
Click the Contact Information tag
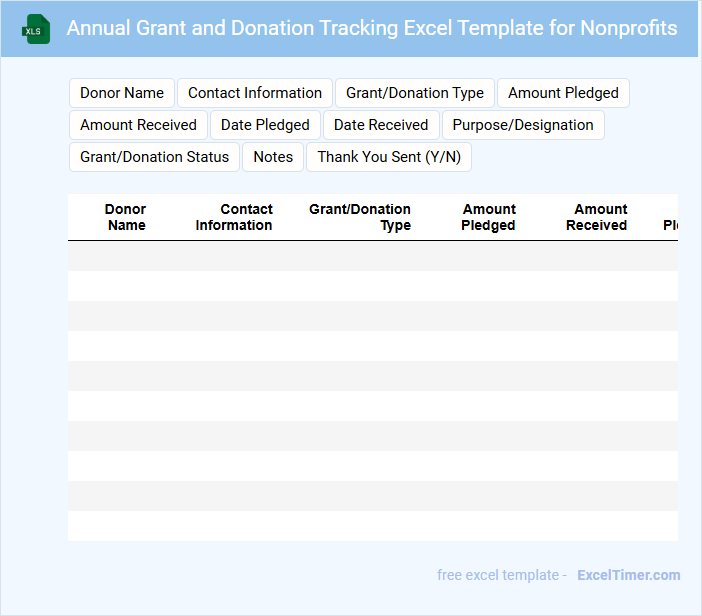255,93
